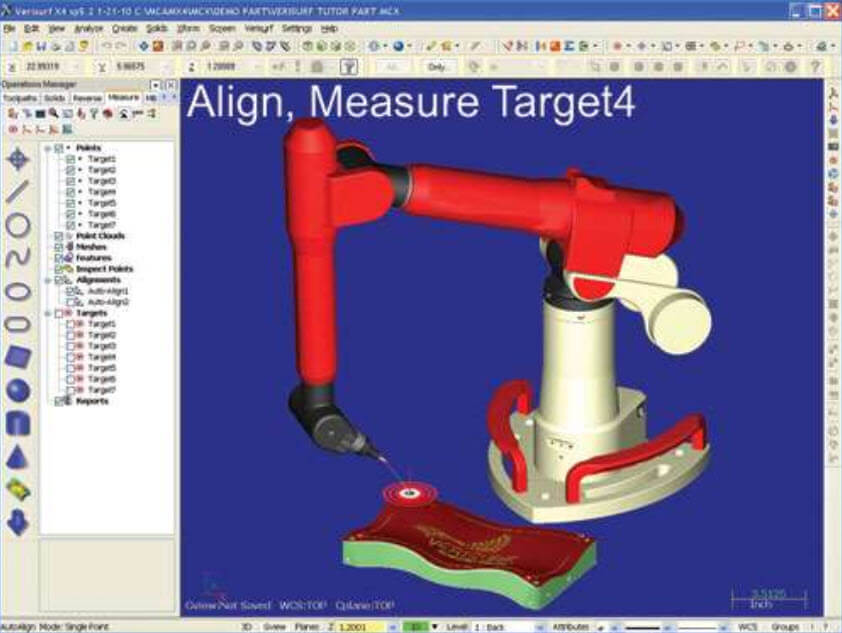Click the Save file toolbar icon
This screenshot has width=842, height=633.
tap(42, 47)
